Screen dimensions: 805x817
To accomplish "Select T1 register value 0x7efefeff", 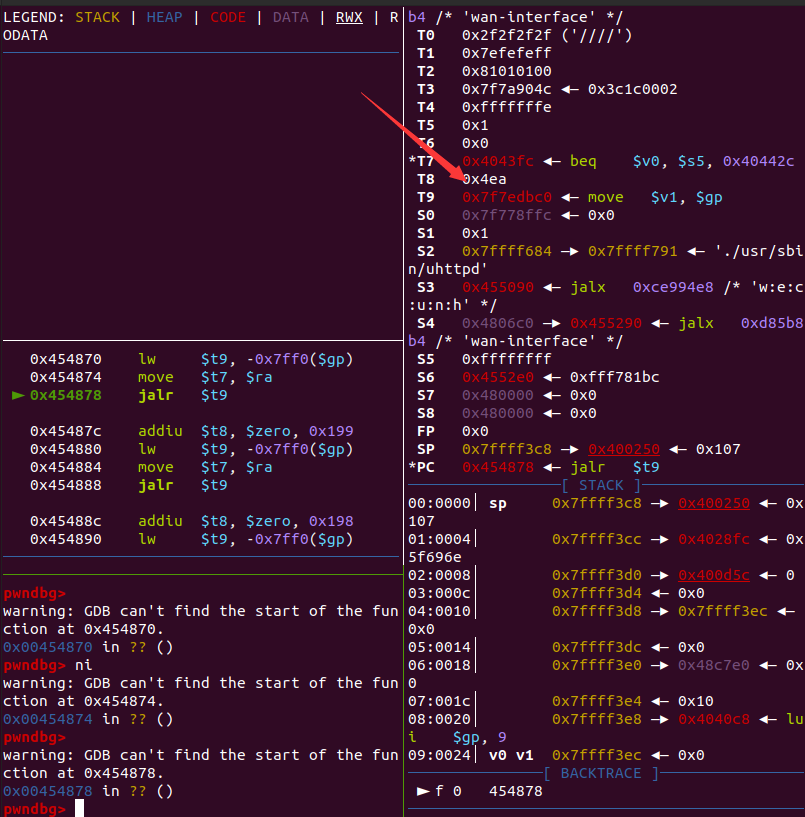I will tap(506, 53).
